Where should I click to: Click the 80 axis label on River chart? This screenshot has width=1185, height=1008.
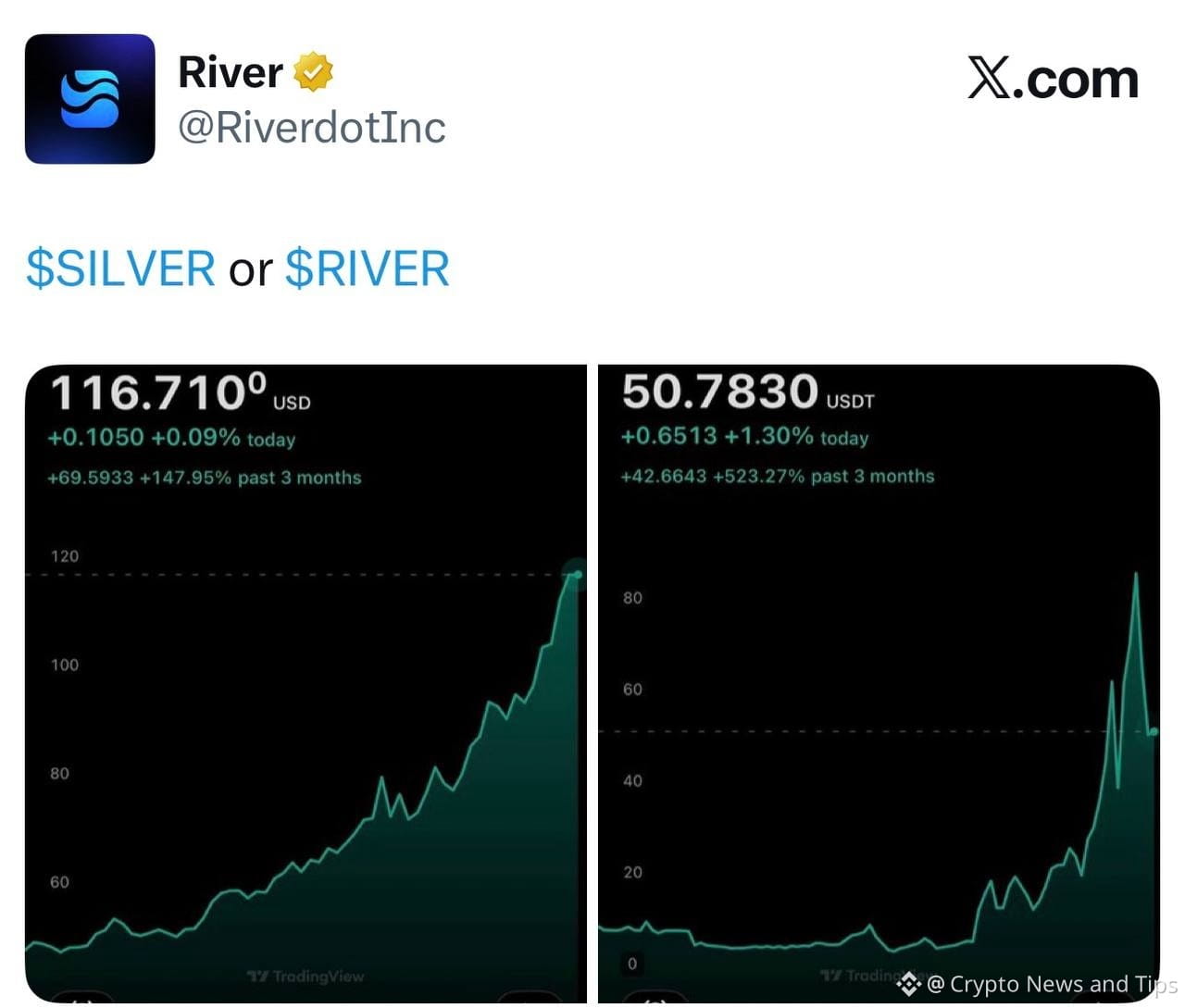point(632,598)
